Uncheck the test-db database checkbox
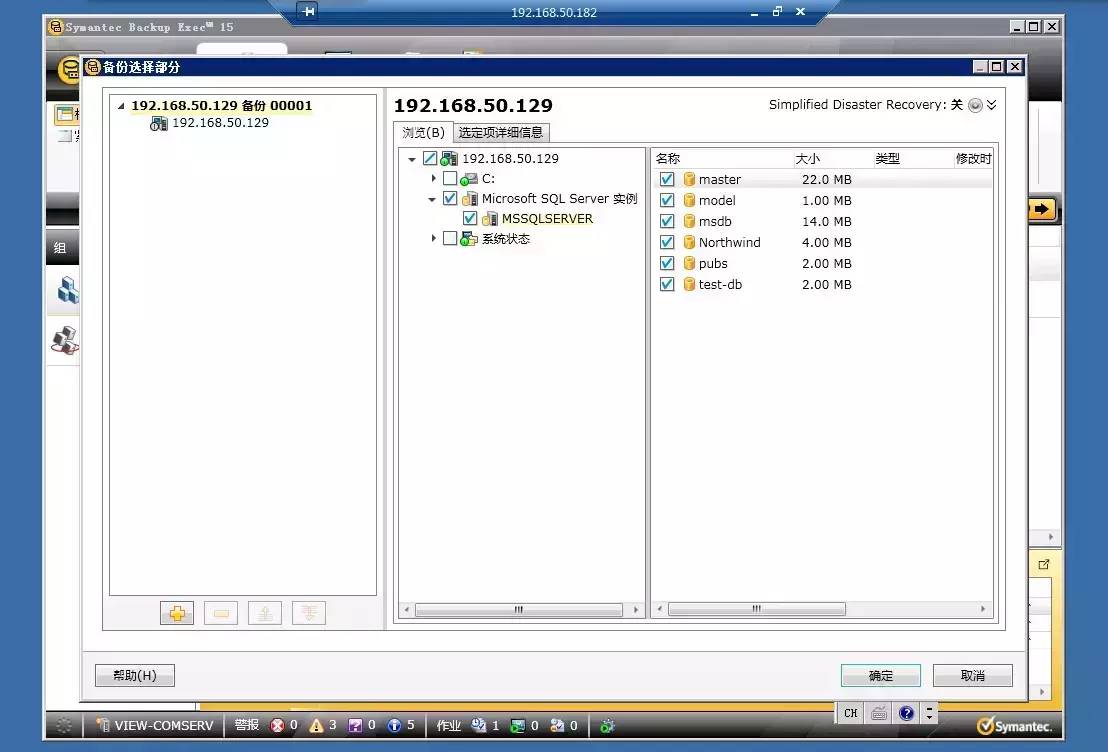The width and height of the screenshot is (1108, 752). 666,284
